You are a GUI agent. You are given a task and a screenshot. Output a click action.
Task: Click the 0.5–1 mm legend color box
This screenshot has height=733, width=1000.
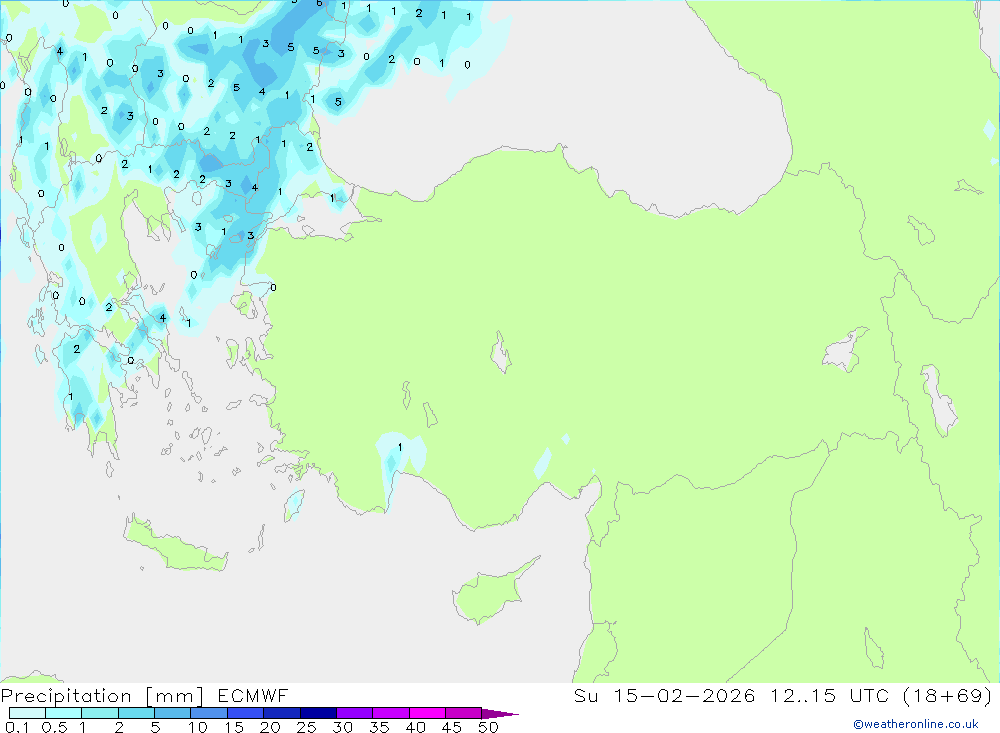pos(64,713)
